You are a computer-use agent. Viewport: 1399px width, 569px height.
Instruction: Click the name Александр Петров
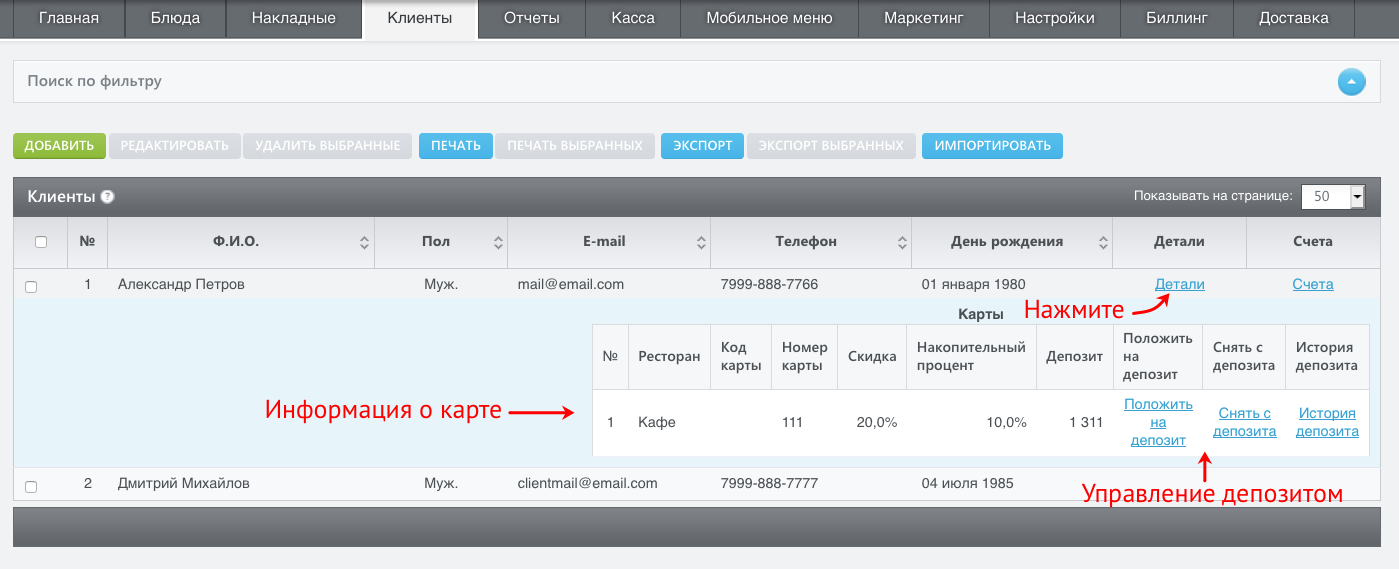pyautogui.click(x=181, y=284)
